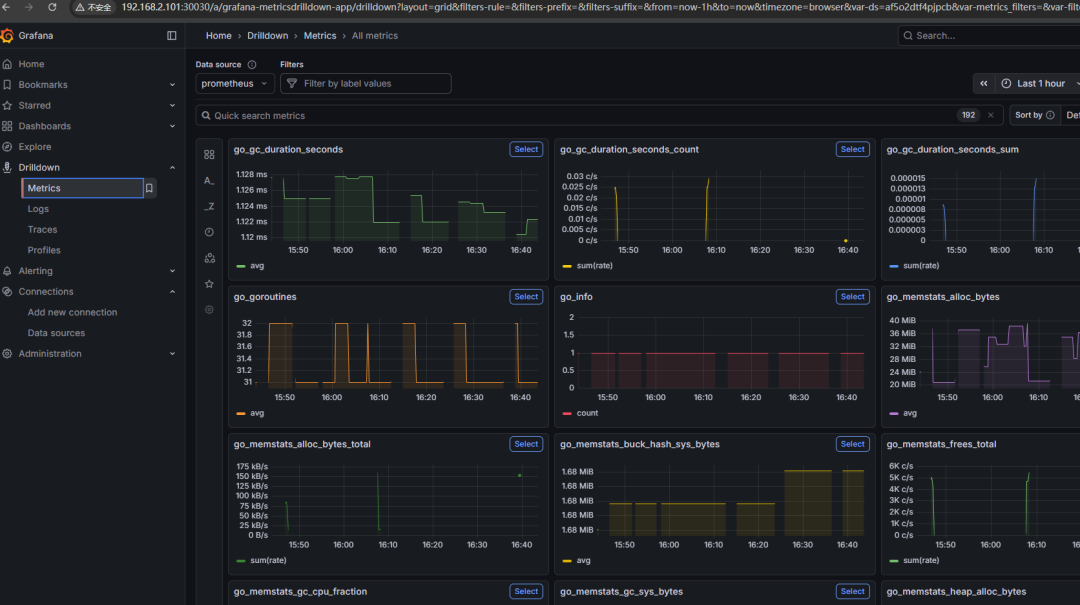Screen dimensions: 1080x605
Task: Click the Starred star icon in sidebar
Action: click(x=8, y=105)
